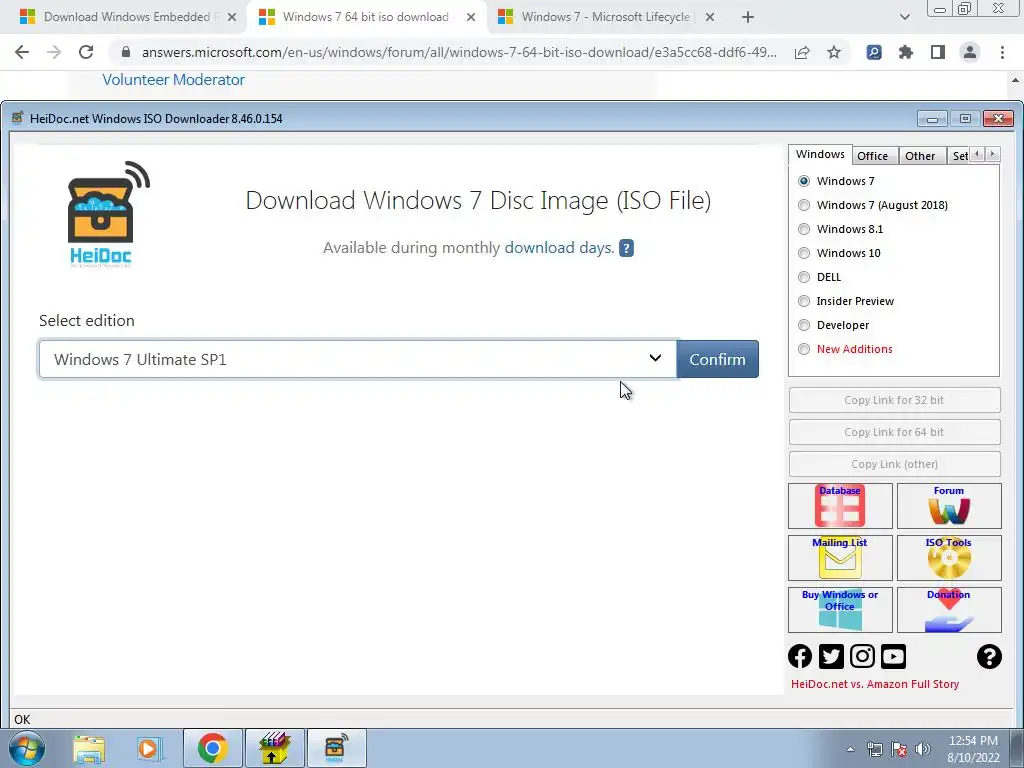The image size is (1024, 768).
Task: Select Windows 7 (August 2018) option
Action: point(804,205)
